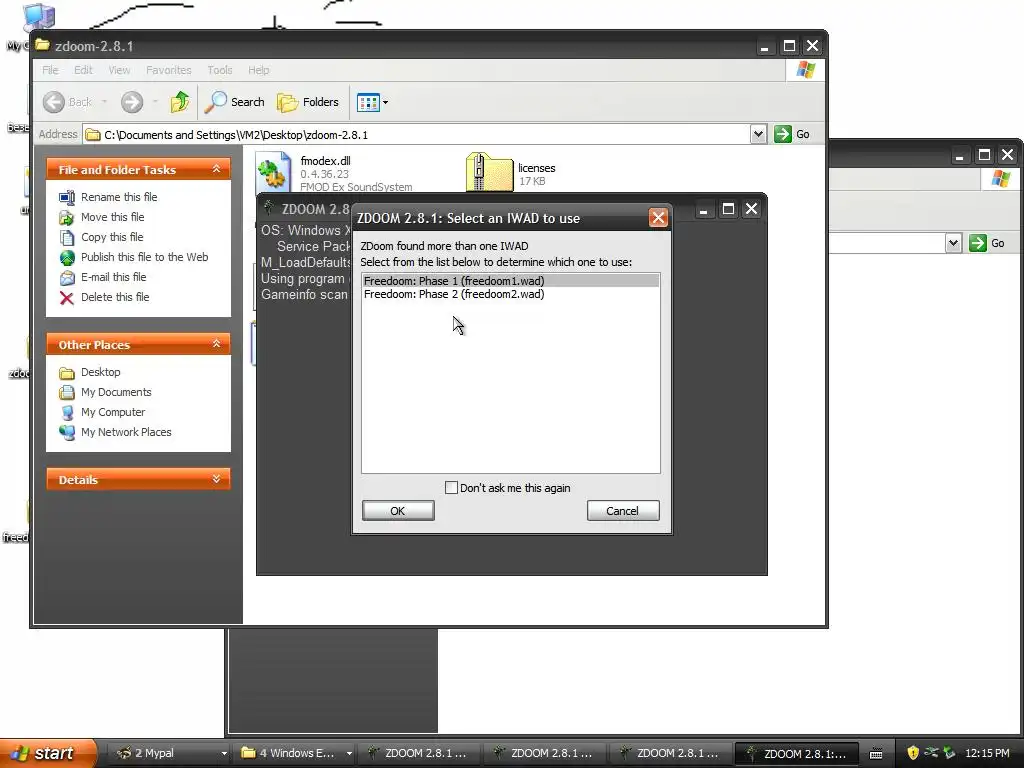Click the red Delete X icon
1024x768 pixels.
(x=67, y=298)
